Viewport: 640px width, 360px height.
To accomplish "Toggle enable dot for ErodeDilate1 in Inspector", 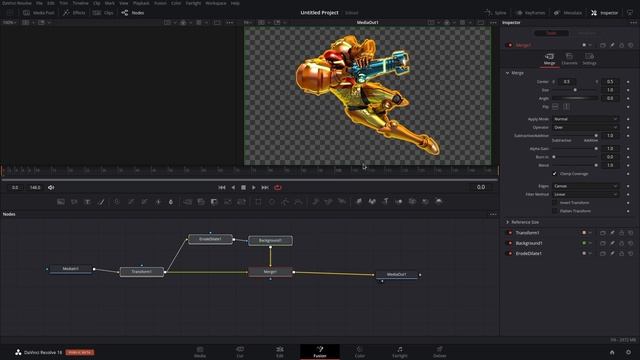I will click(x=510, y=253).
